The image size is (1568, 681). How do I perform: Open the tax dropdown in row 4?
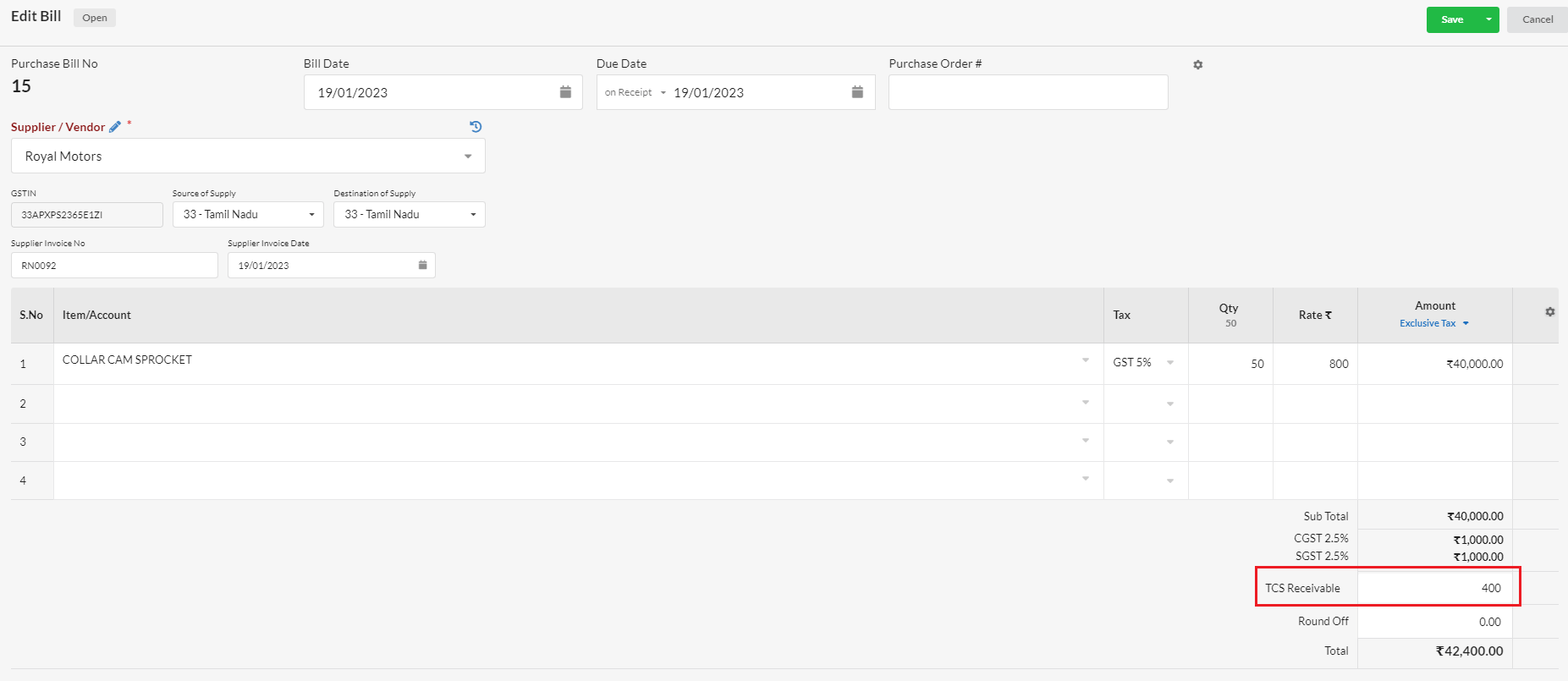(x=1170, y=481)
